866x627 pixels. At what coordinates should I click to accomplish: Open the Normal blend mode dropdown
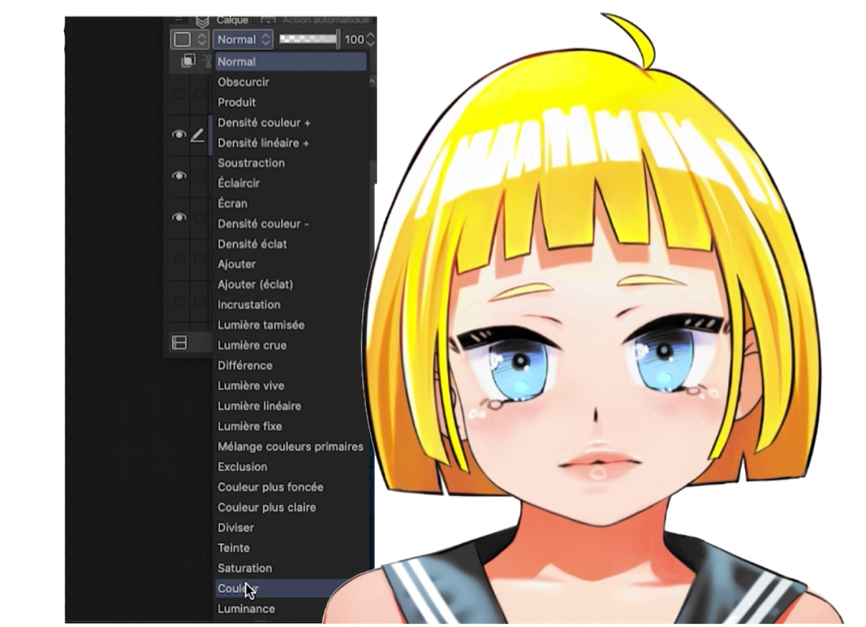(242, 40)
